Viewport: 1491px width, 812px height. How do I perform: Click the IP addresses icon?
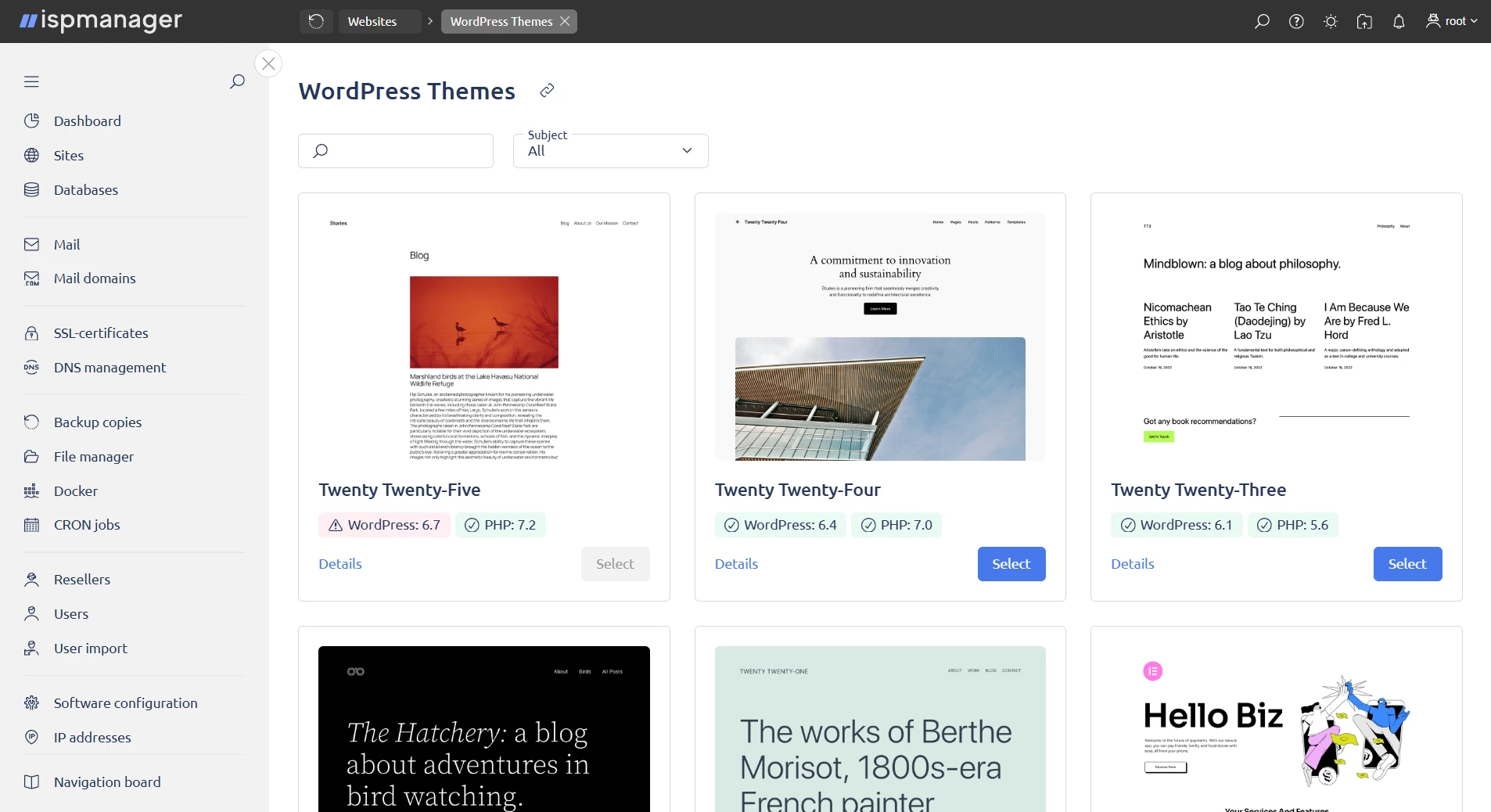[31, 738]
